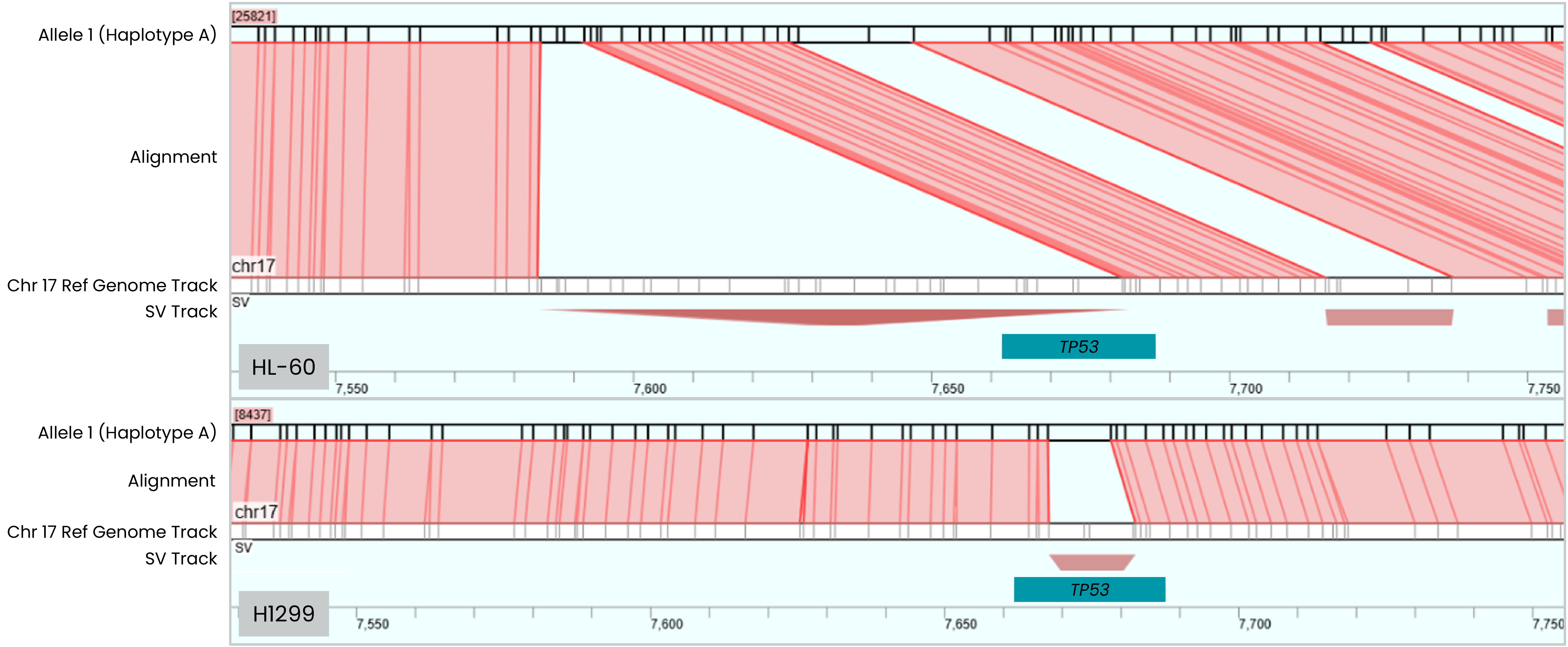This screenshot has width=1568, height=647.
Task: Click the 7,600 tick on HL-60 axis
Action: tap(649, 388)
